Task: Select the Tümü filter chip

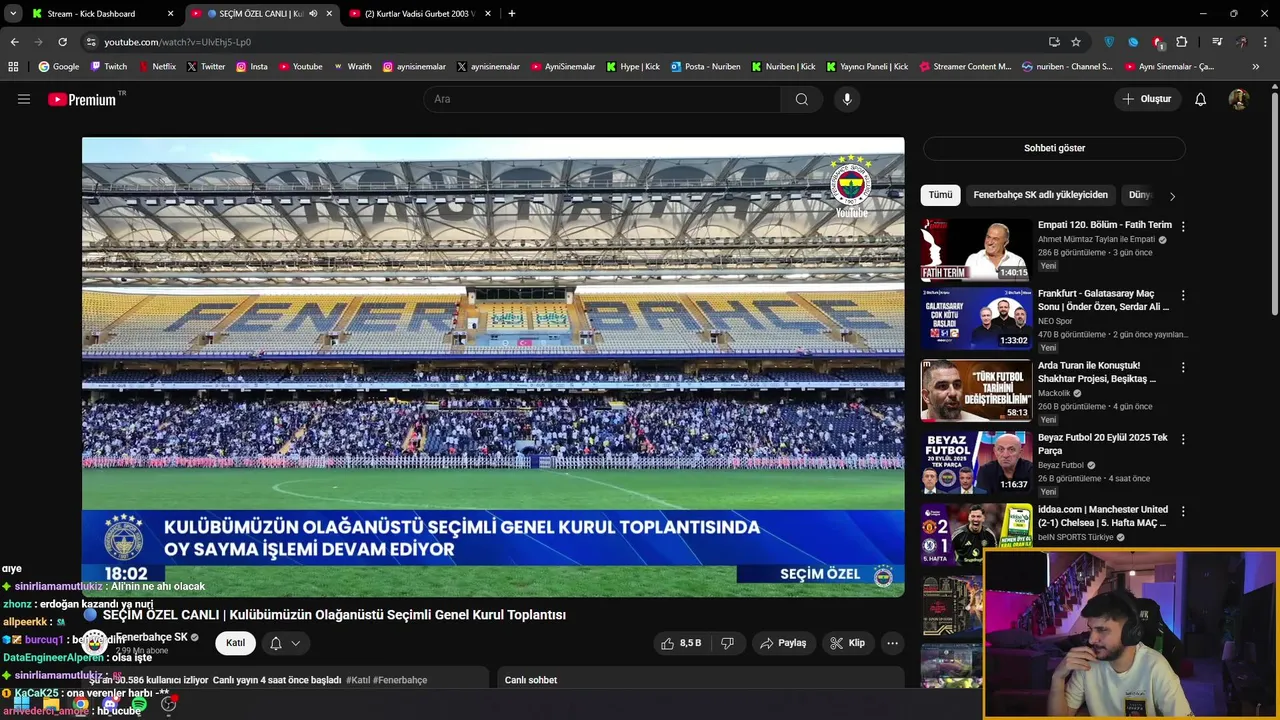Action: pyautogui.click(x=940, y=195)
